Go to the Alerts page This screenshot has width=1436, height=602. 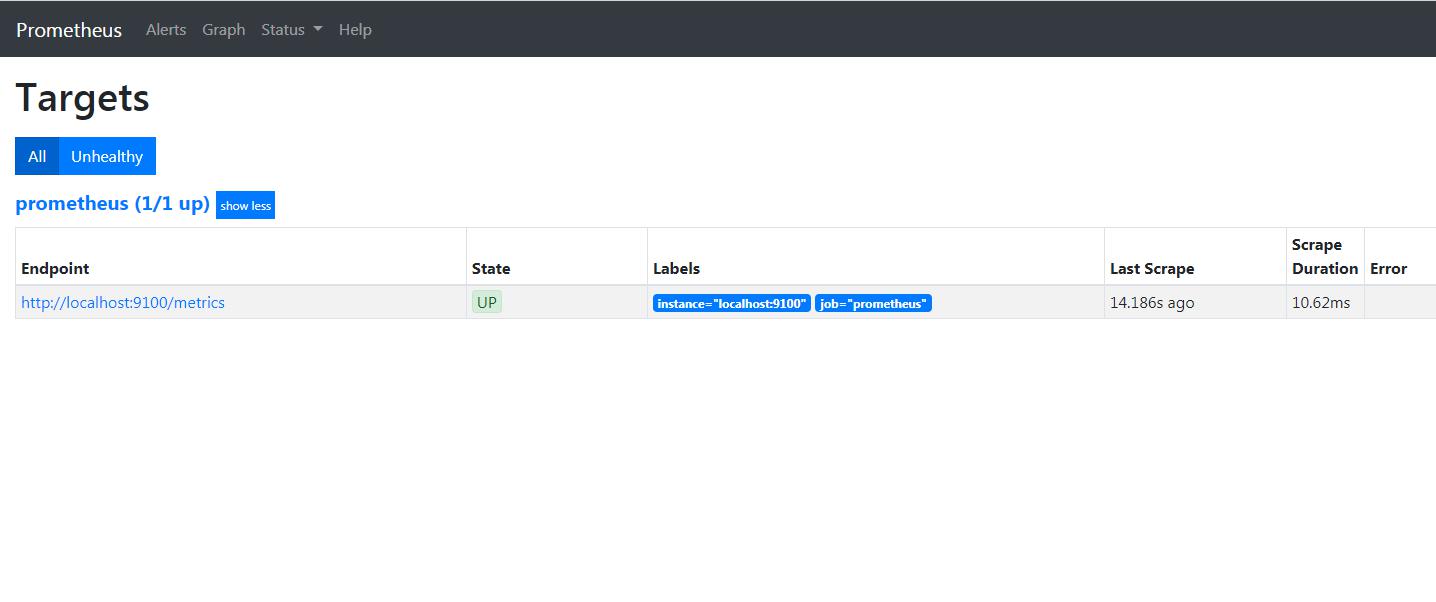166,30
